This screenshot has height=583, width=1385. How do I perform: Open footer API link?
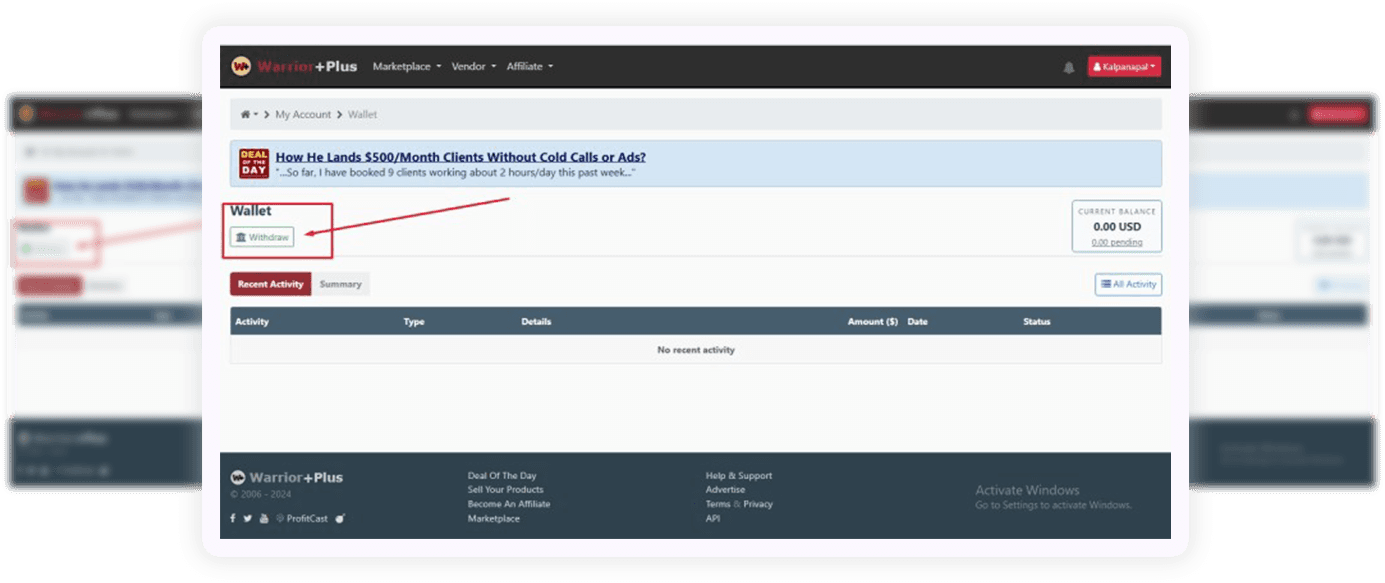coord(713,519)
